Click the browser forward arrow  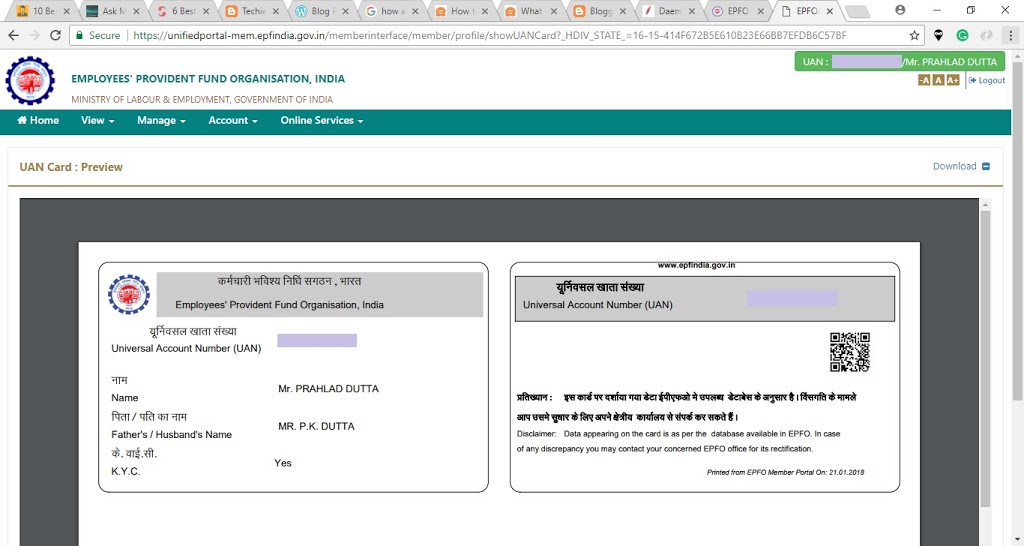34,35
